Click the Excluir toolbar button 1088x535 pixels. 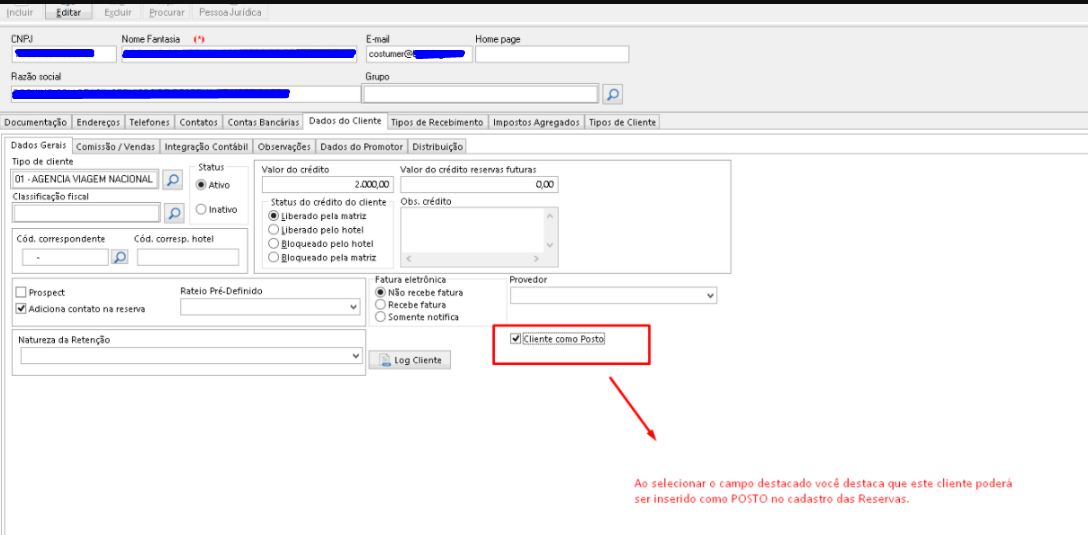[x=118, y=12]
